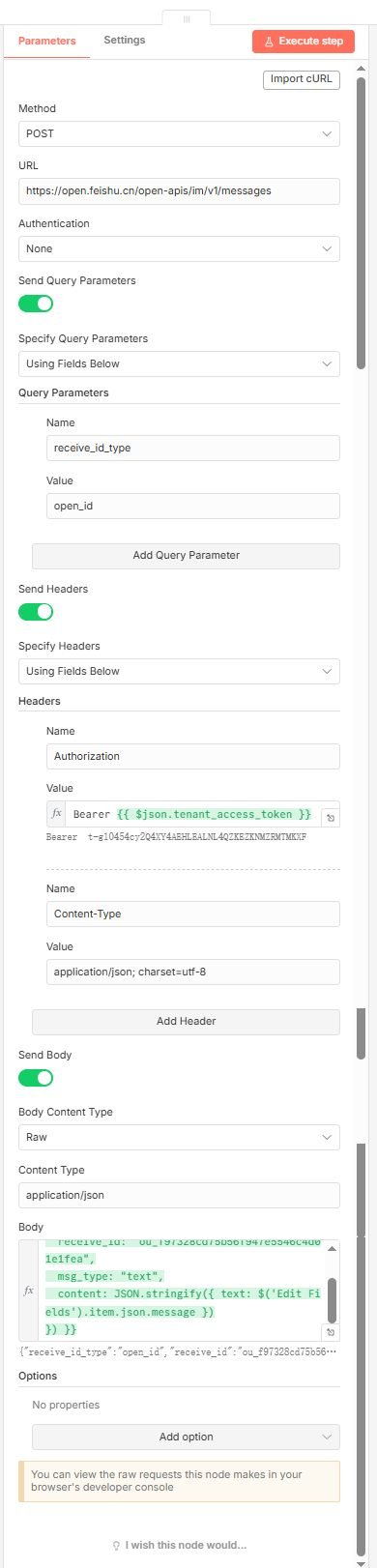Click the panel's vertical scrollbar
Screen dimensions: 377x1568
pos(362,222)
